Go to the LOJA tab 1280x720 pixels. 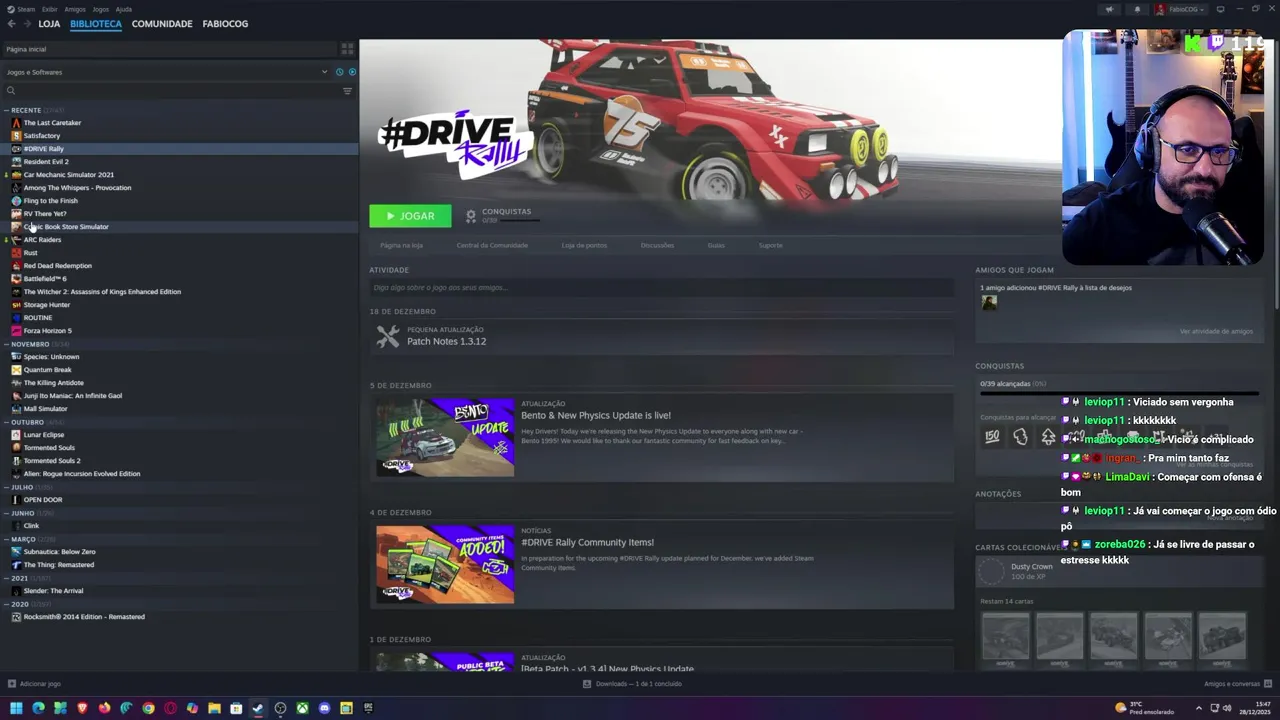pyautogui.click(x=49, y=23)
